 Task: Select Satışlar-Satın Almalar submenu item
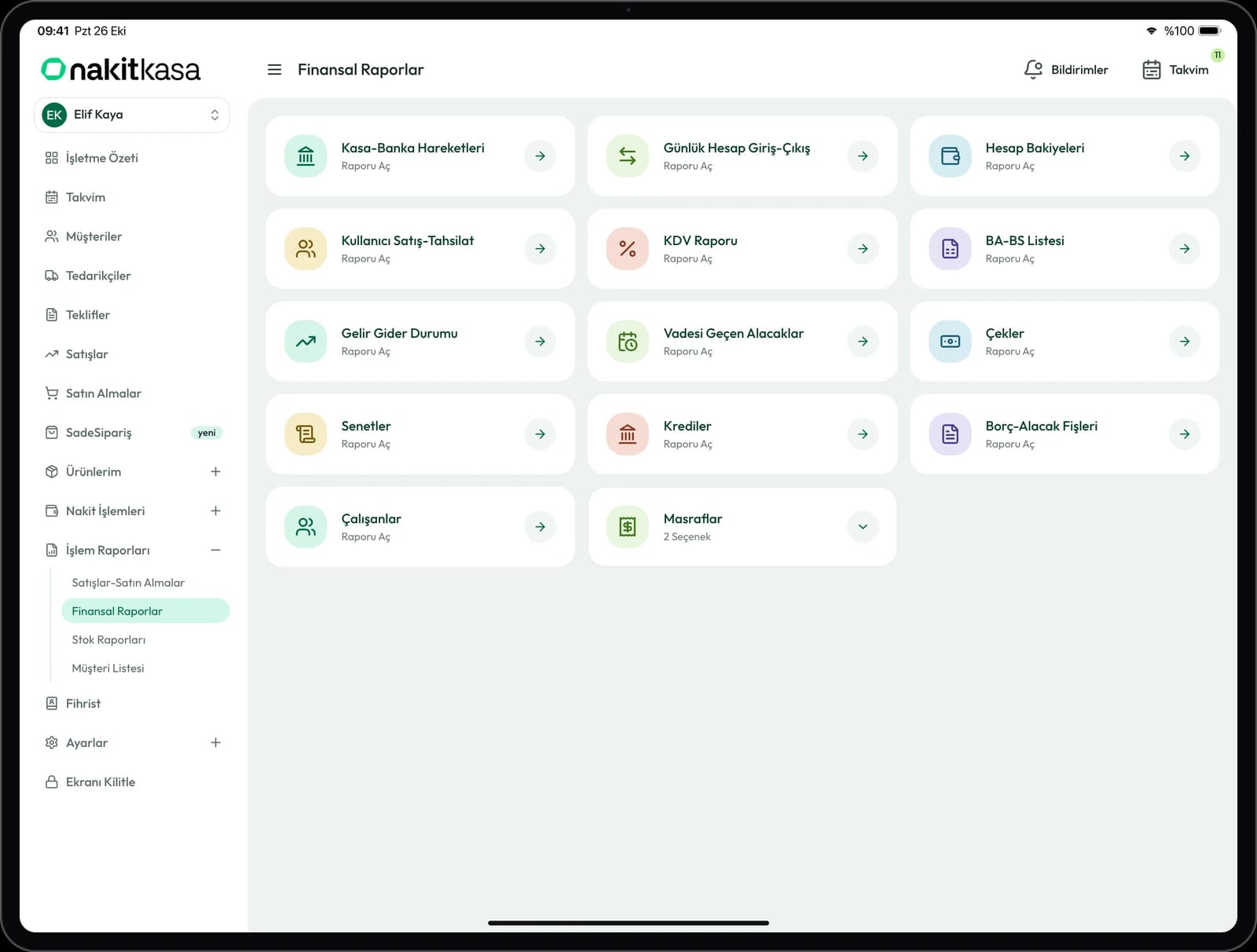coord(145,583)
